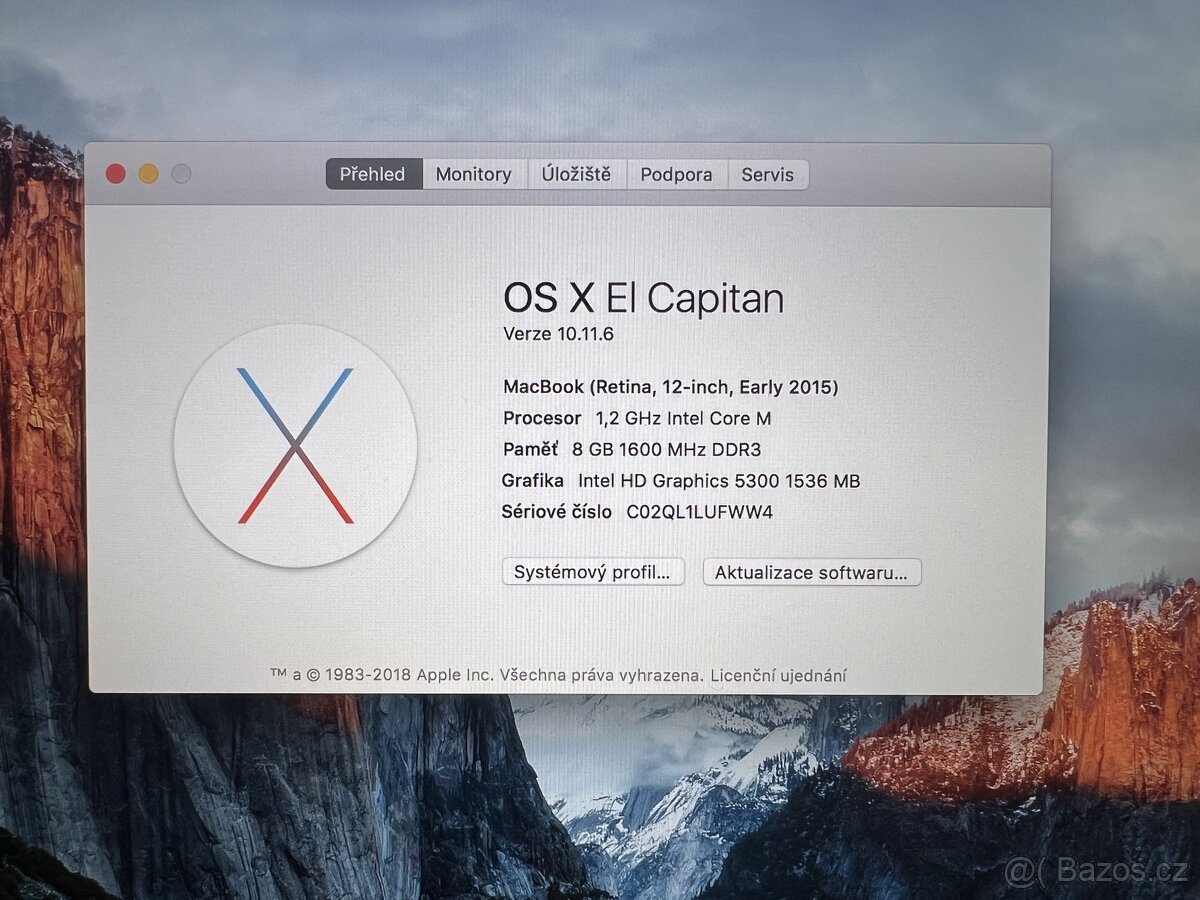
Task: Launch Aktualizace softwaru
Action: (812, 572)
